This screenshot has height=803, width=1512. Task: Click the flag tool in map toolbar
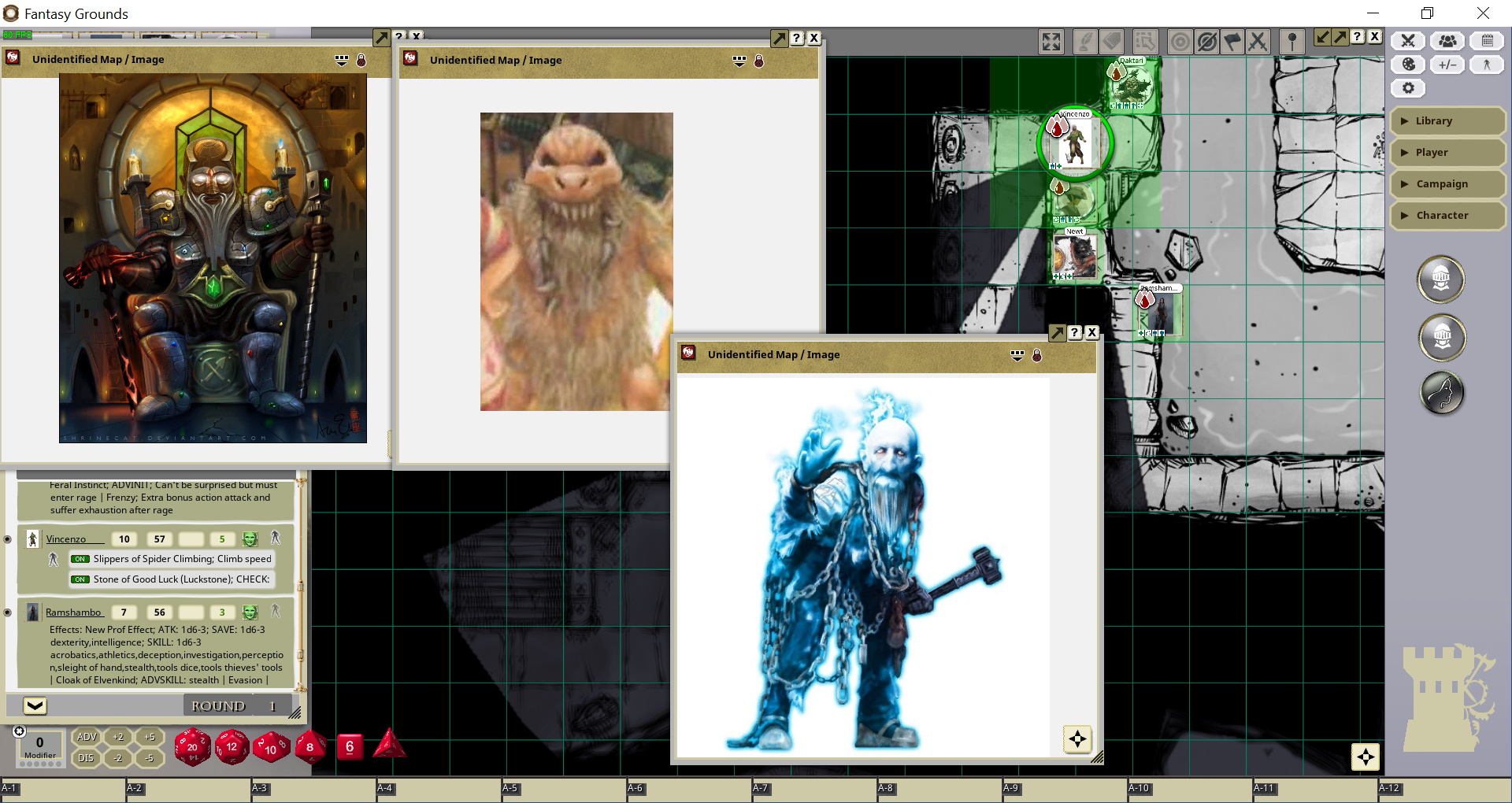click(x=1232, y=42)
